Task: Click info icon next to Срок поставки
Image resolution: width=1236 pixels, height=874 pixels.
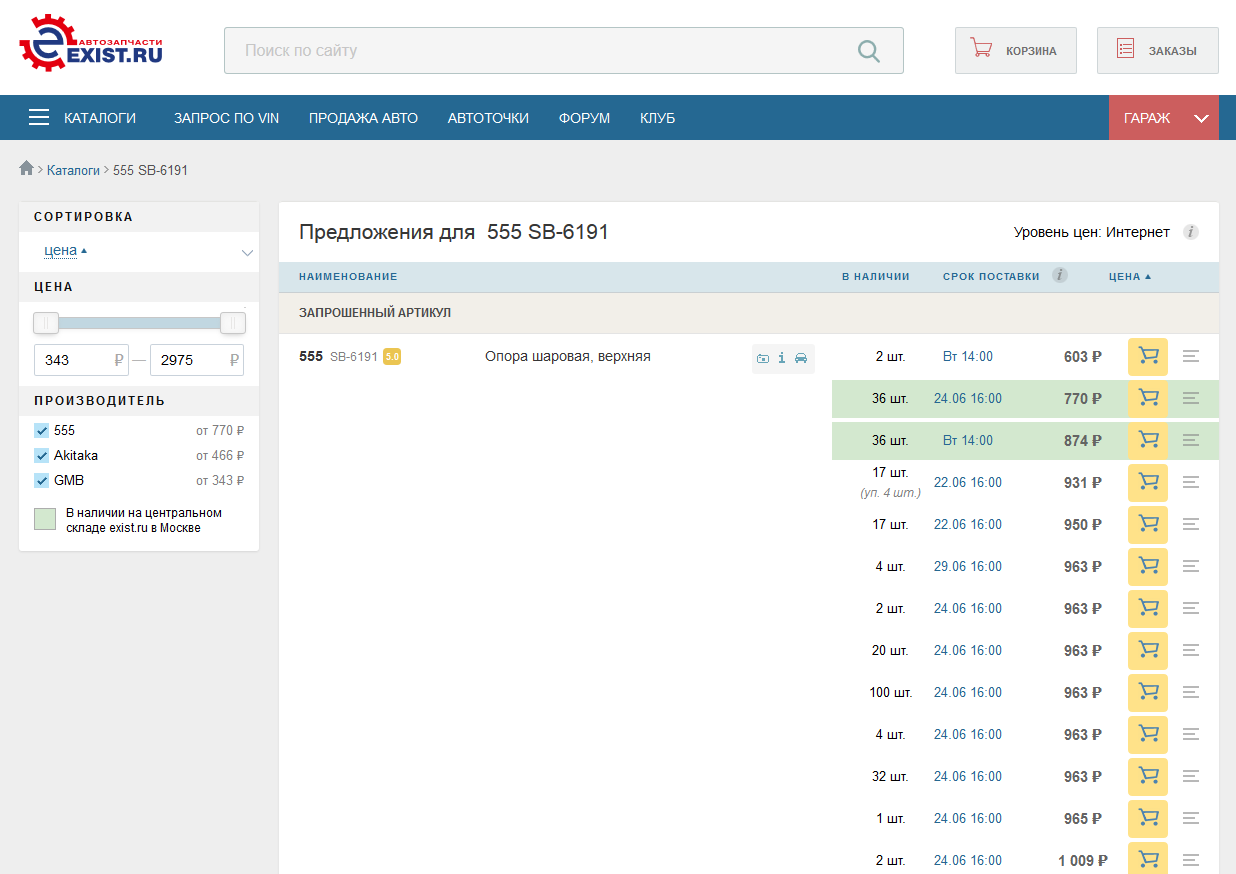Action: pos(1060,276)
